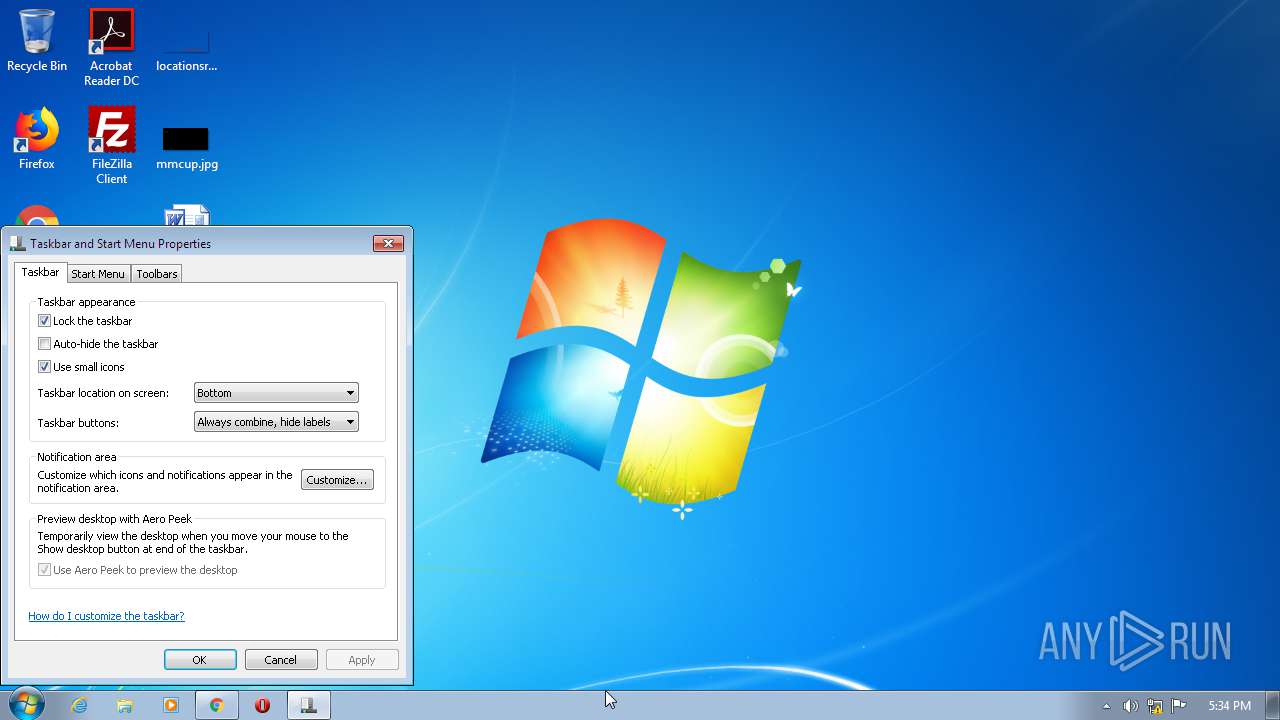Enable Auto-hide the taskbar

click(x=44, y=344)
